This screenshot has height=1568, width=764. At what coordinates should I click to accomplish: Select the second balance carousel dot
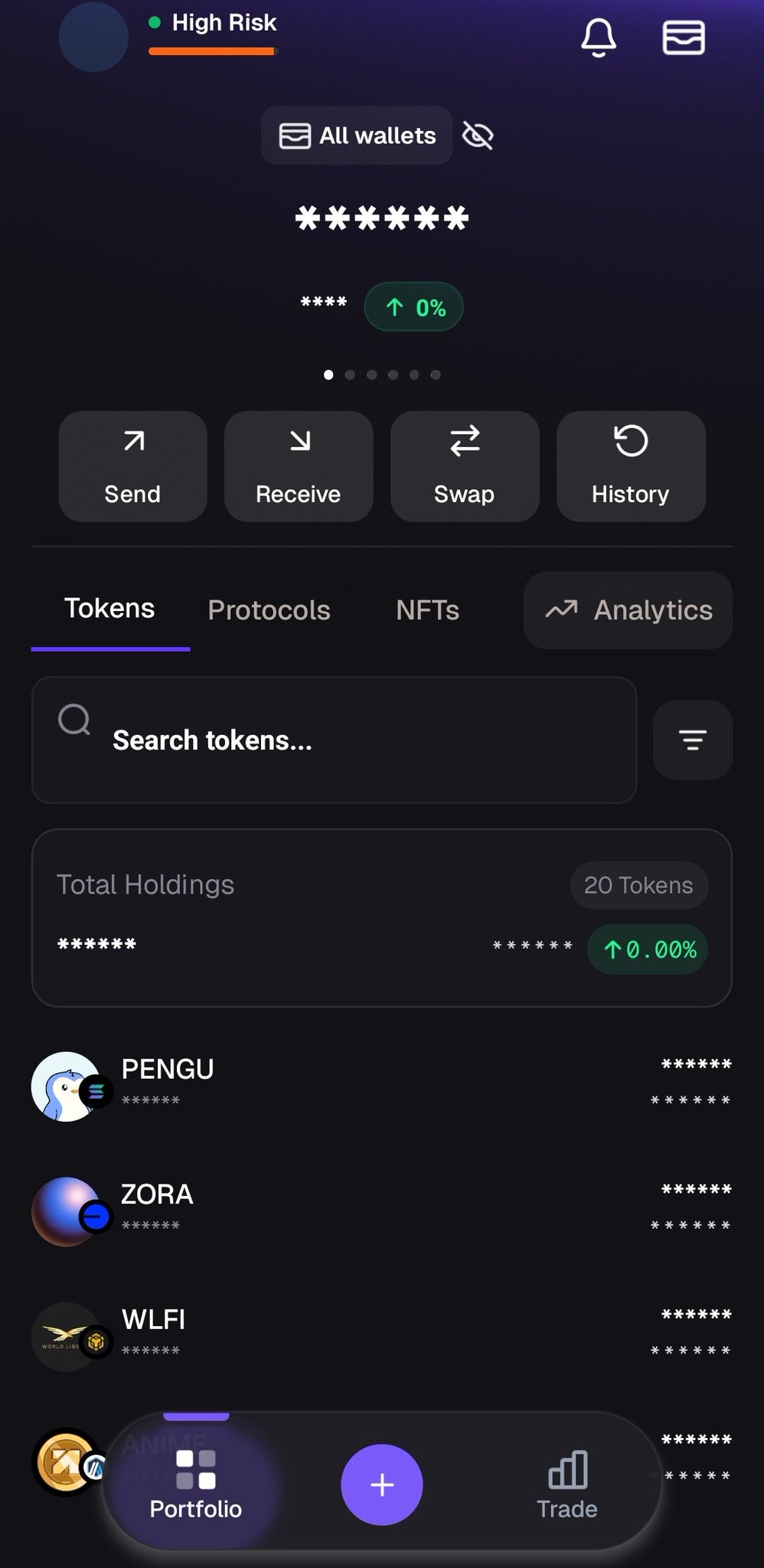tap(350, 375)
